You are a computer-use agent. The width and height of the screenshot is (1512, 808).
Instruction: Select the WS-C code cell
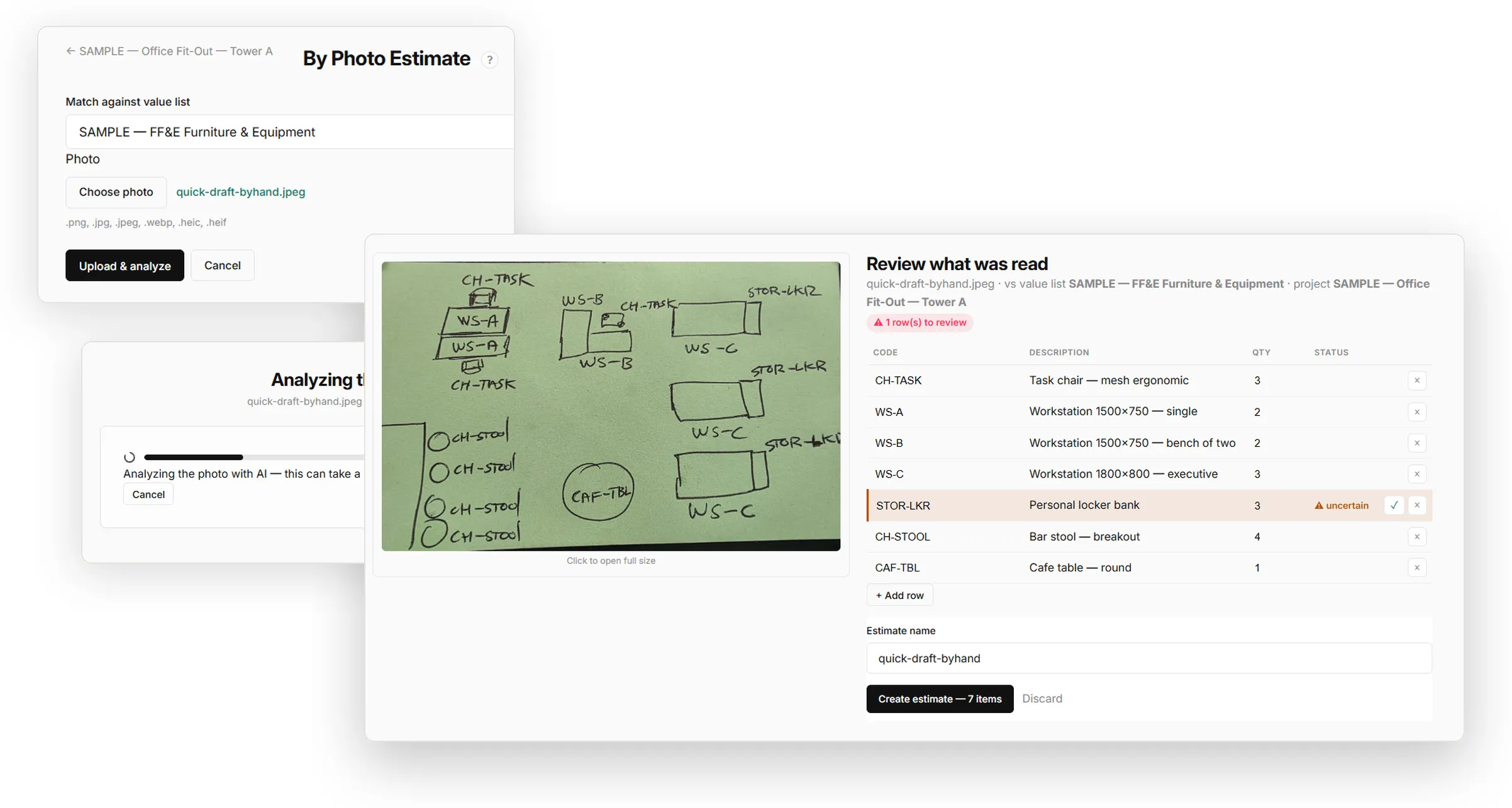pos(889,474)
